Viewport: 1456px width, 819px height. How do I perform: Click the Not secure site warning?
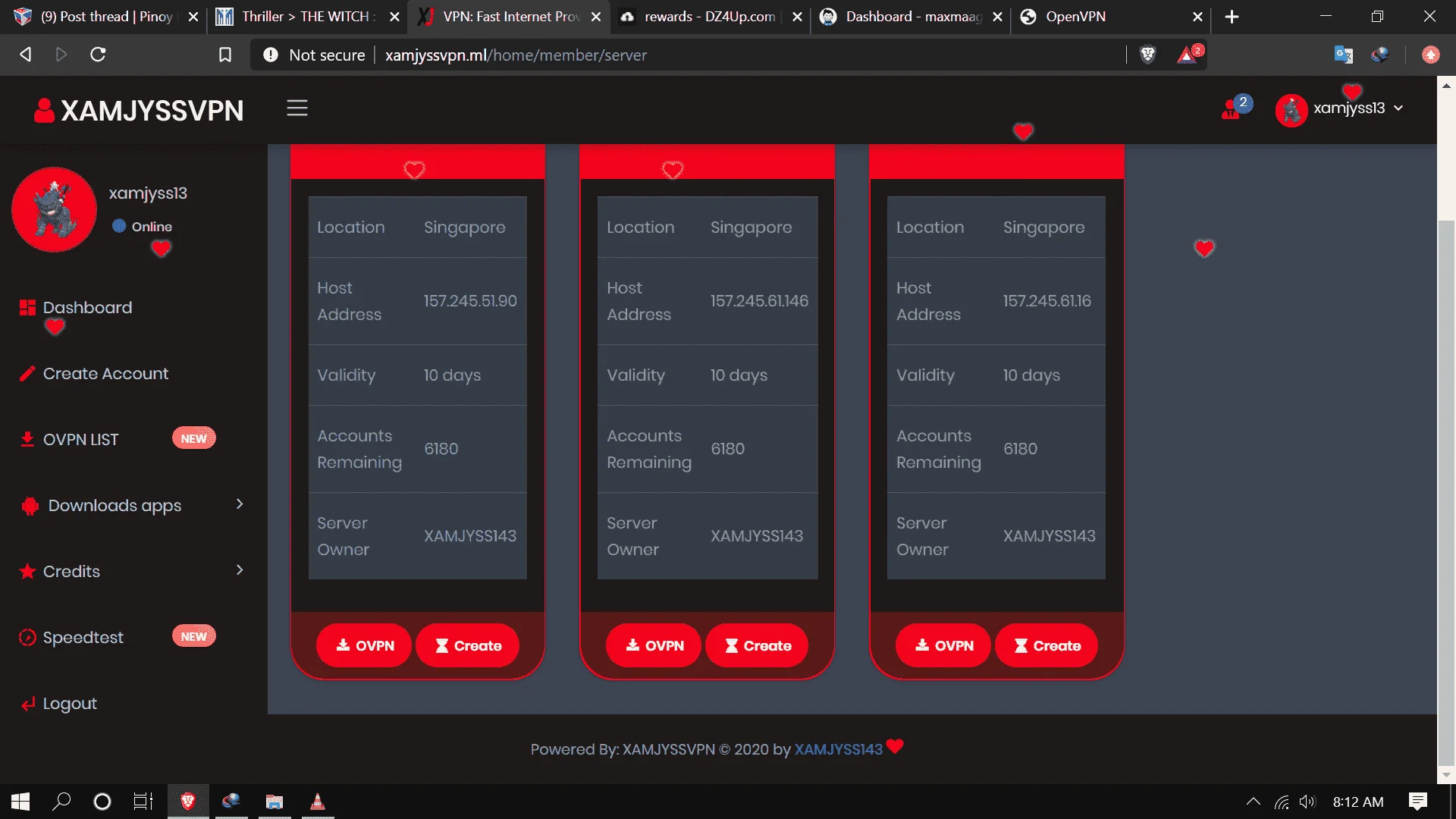pyautogui.click(x=314, y=55)
